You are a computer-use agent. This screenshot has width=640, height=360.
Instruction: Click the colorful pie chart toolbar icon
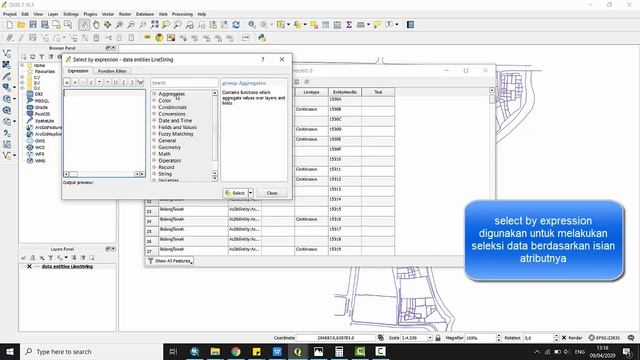point(159,38)
